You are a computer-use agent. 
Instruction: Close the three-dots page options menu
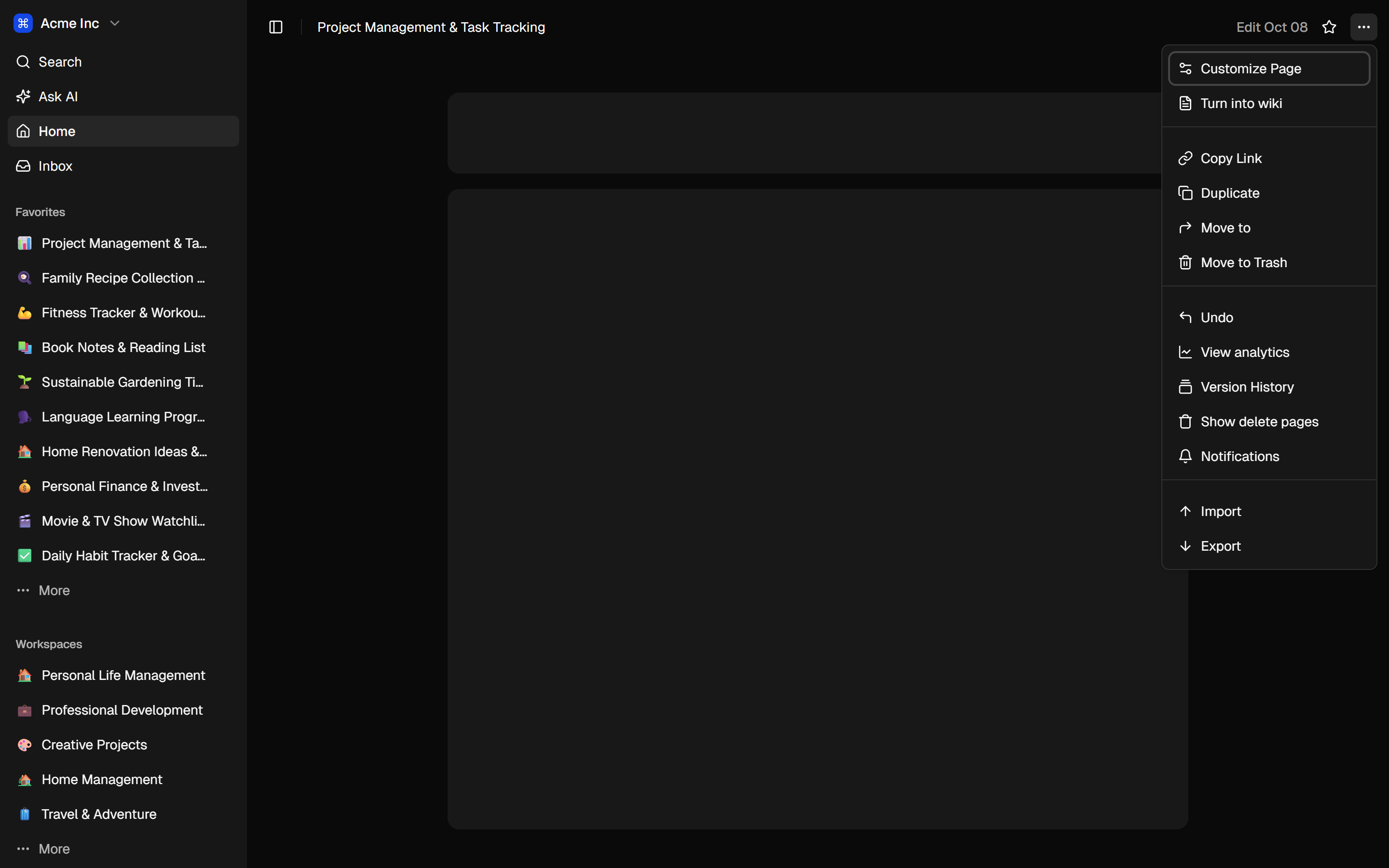pos(1364,27)
